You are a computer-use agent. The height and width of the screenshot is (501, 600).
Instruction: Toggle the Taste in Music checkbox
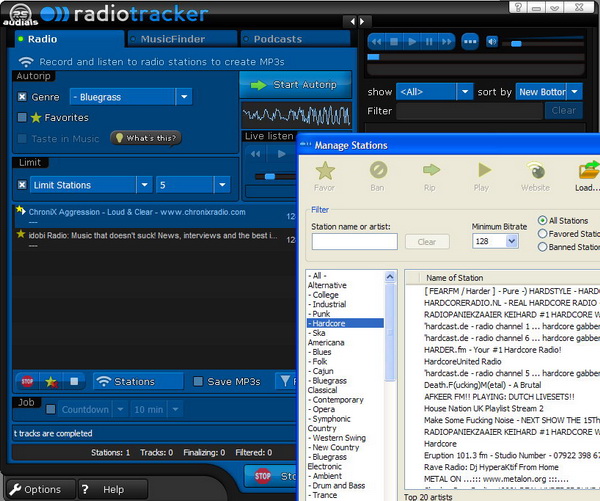22,138
